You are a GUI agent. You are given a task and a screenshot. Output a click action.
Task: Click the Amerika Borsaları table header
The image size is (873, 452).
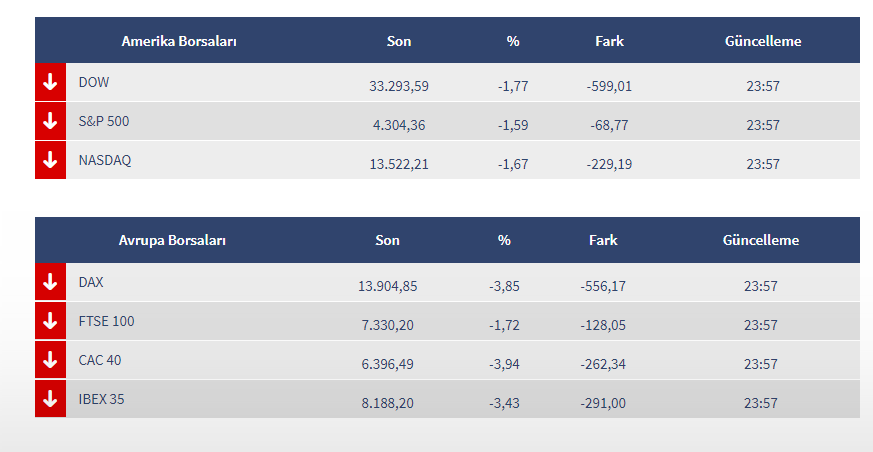179,41
